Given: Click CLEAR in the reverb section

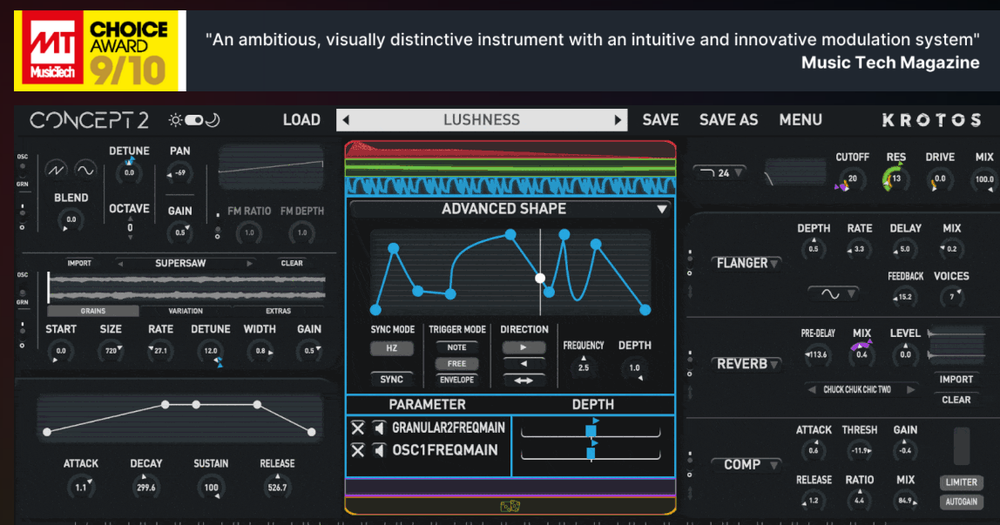Looking at the screenshot, I should click(x=956, y=400).
